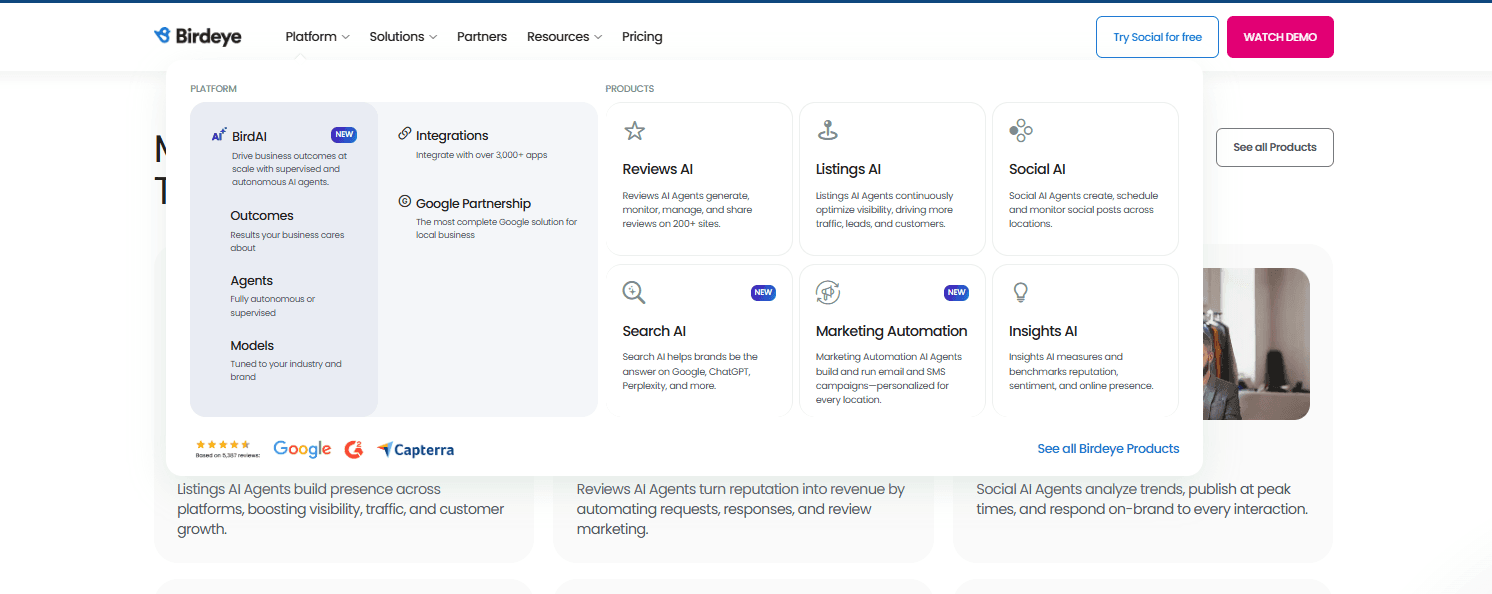
Task: Click Try Social for free button
Action: point(1157,37)
